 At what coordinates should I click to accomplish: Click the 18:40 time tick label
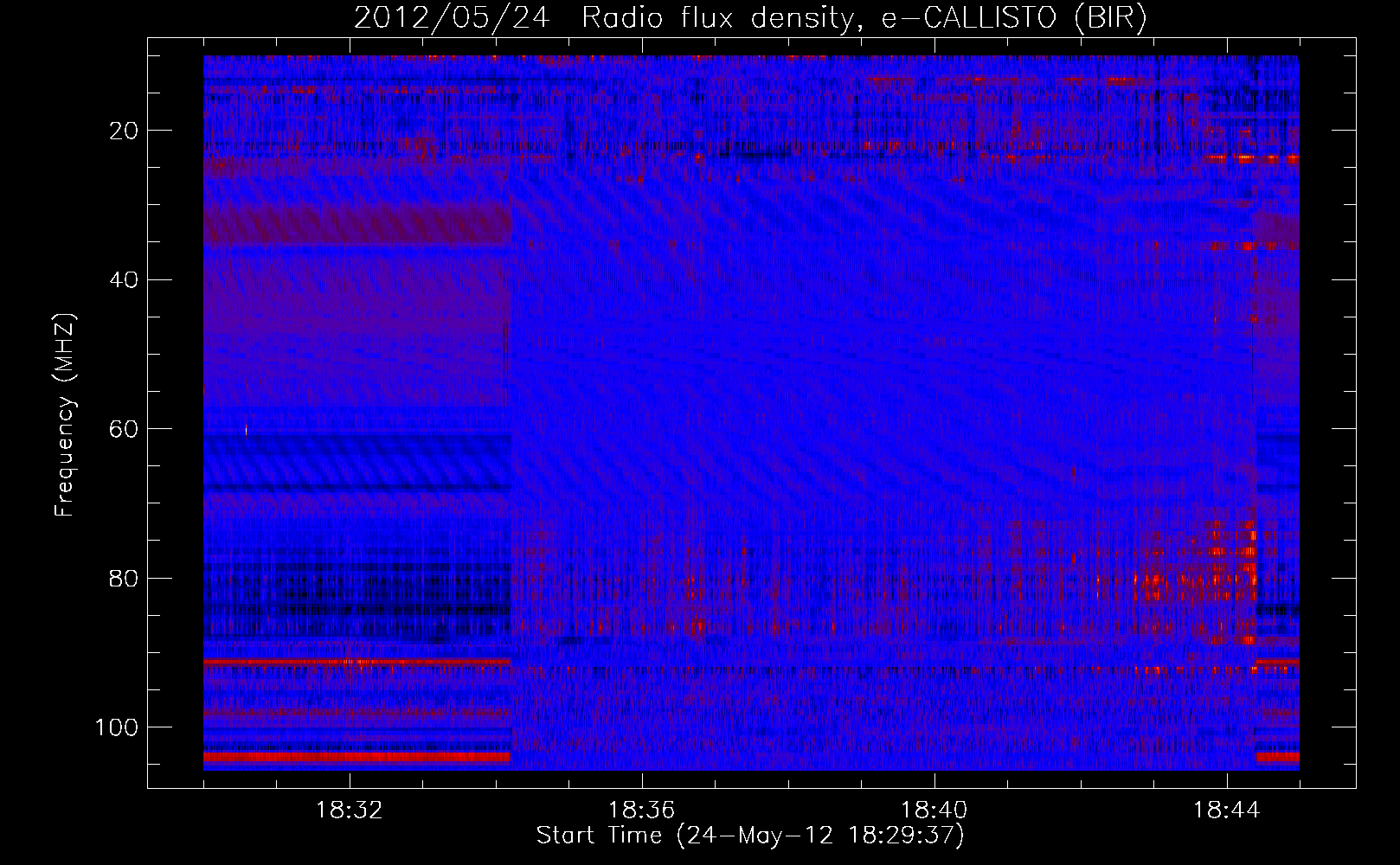(934, 811)
